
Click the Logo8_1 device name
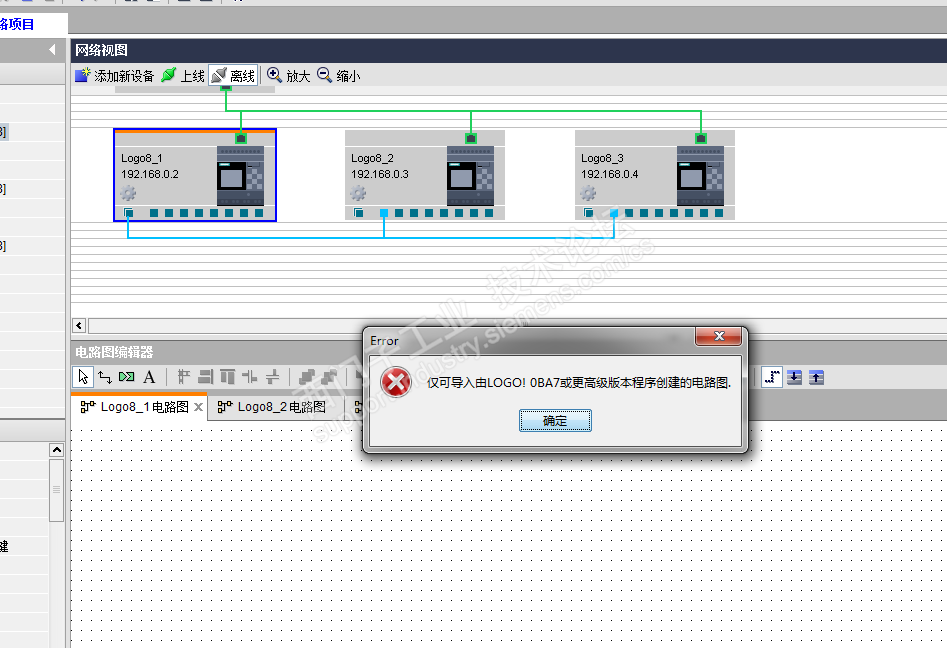[x=141, y=158]
